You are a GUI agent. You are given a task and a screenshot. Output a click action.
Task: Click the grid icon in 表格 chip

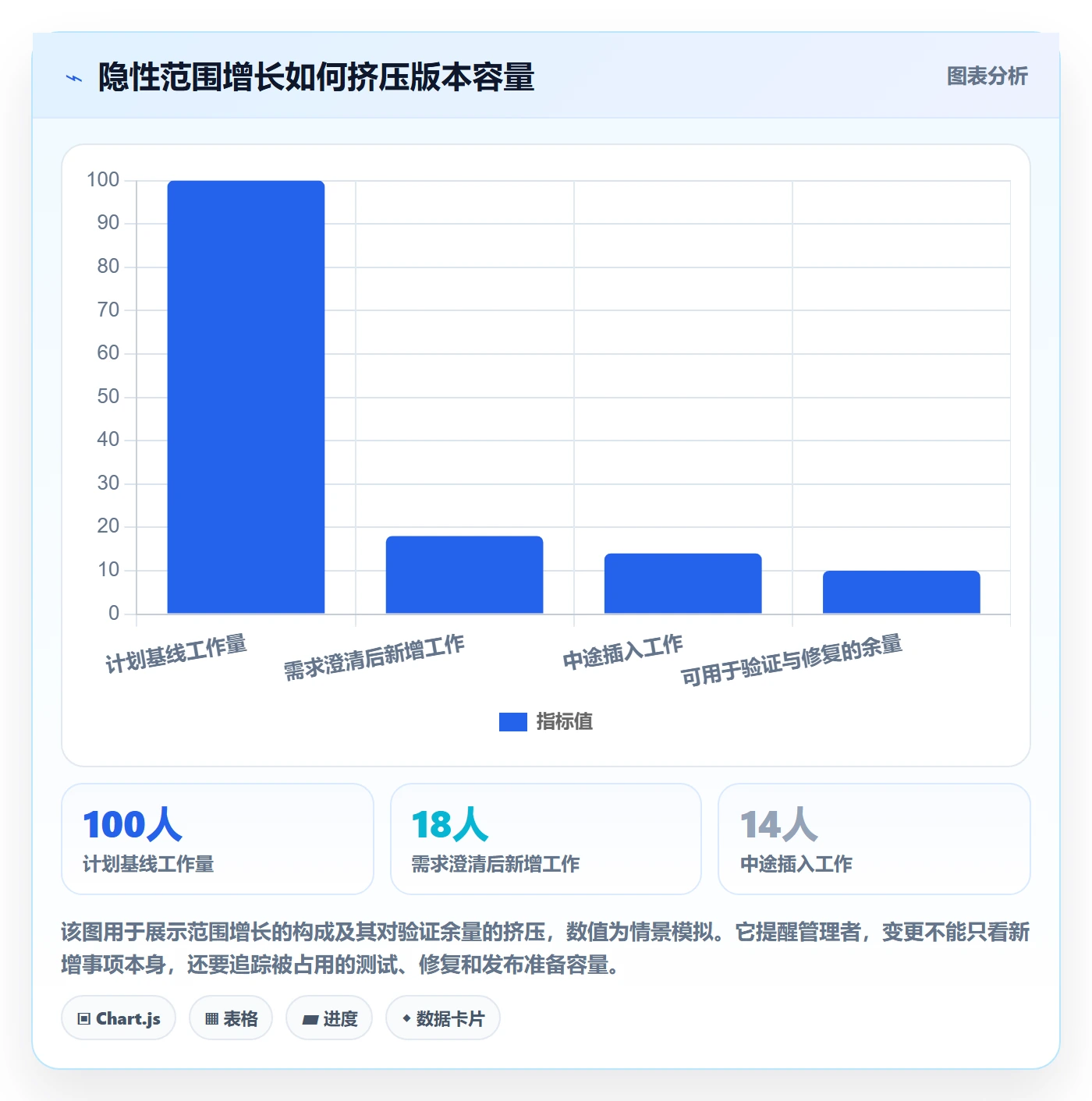(x=211, y=1019)
